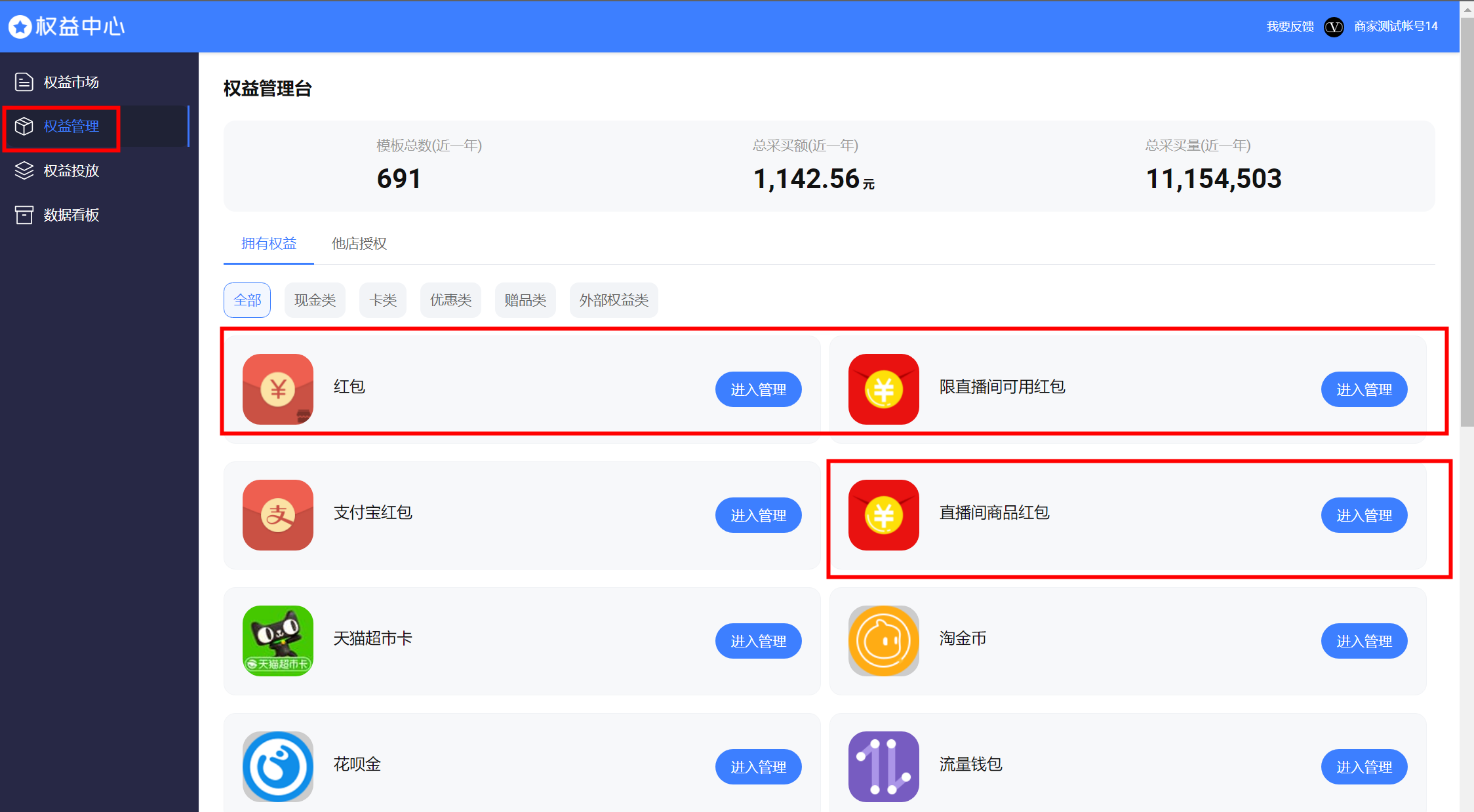Click the 支付宝红包 icon
1474x812 pixels.
click(278, 515)
